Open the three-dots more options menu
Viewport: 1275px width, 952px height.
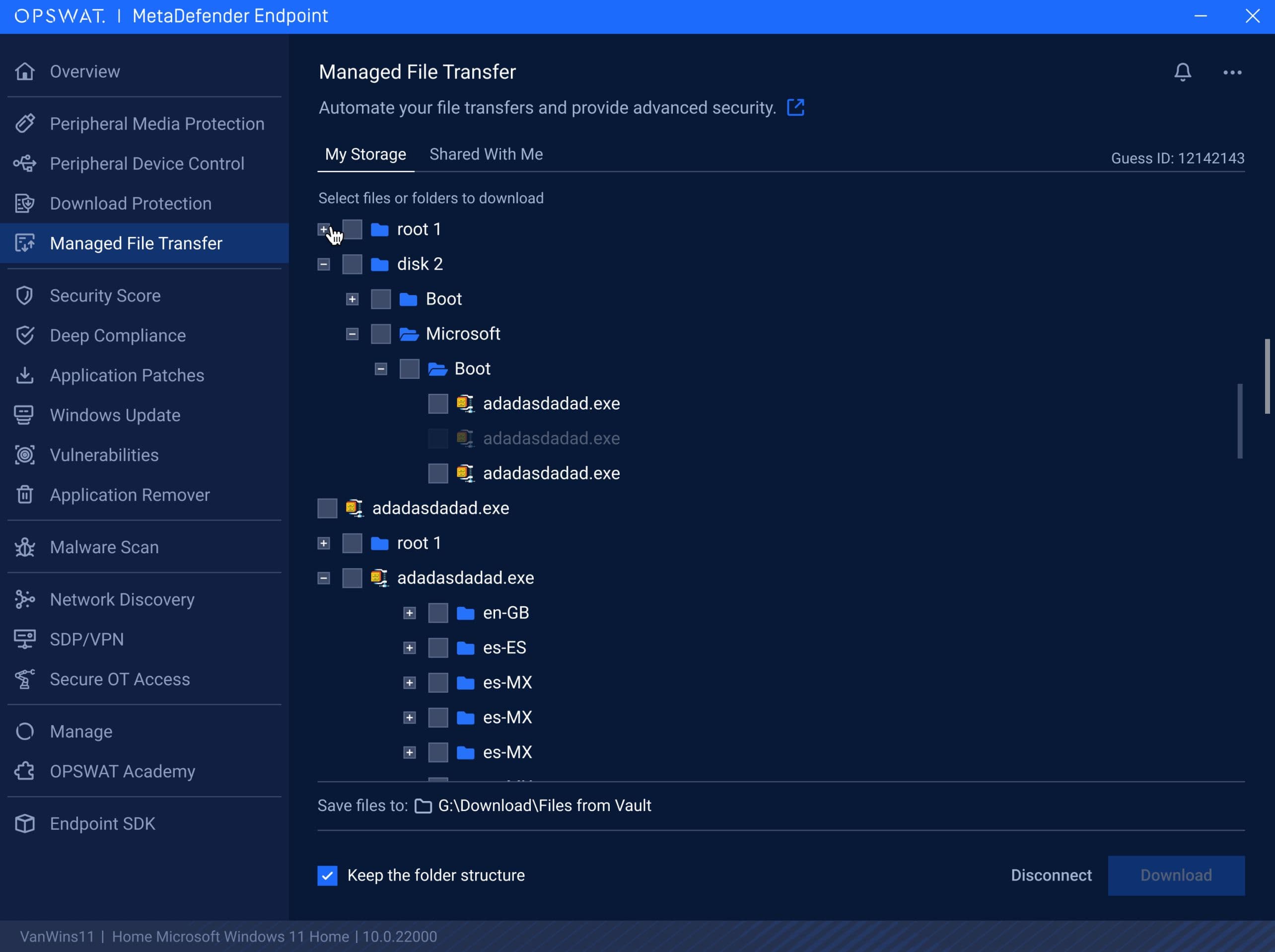click(x=1232, y=73)
